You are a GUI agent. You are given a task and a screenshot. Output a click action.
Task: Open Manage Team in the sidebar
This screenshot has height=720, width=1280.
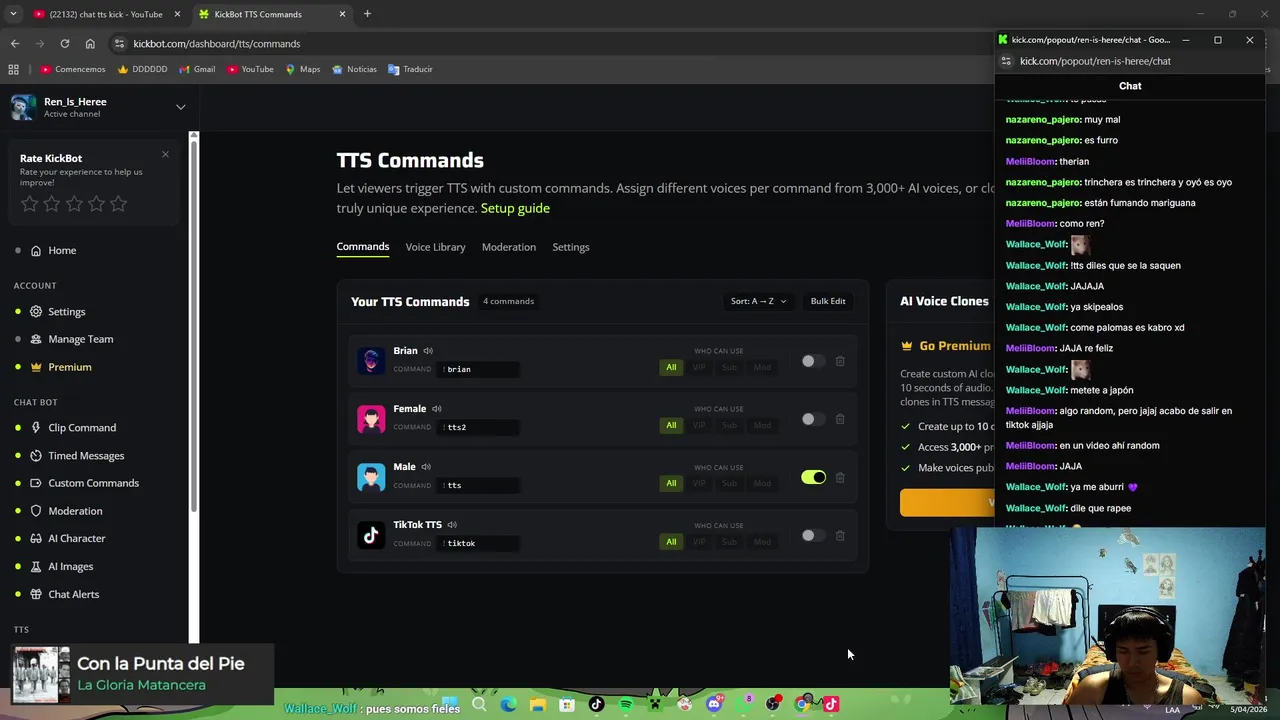pyautogui.click(x=80, y=339)
